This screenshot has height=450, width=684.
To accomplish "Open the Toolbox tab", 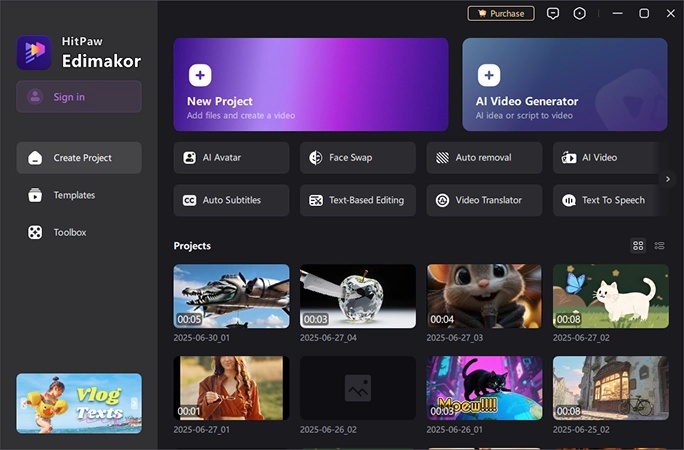I will tap(79, 232).
